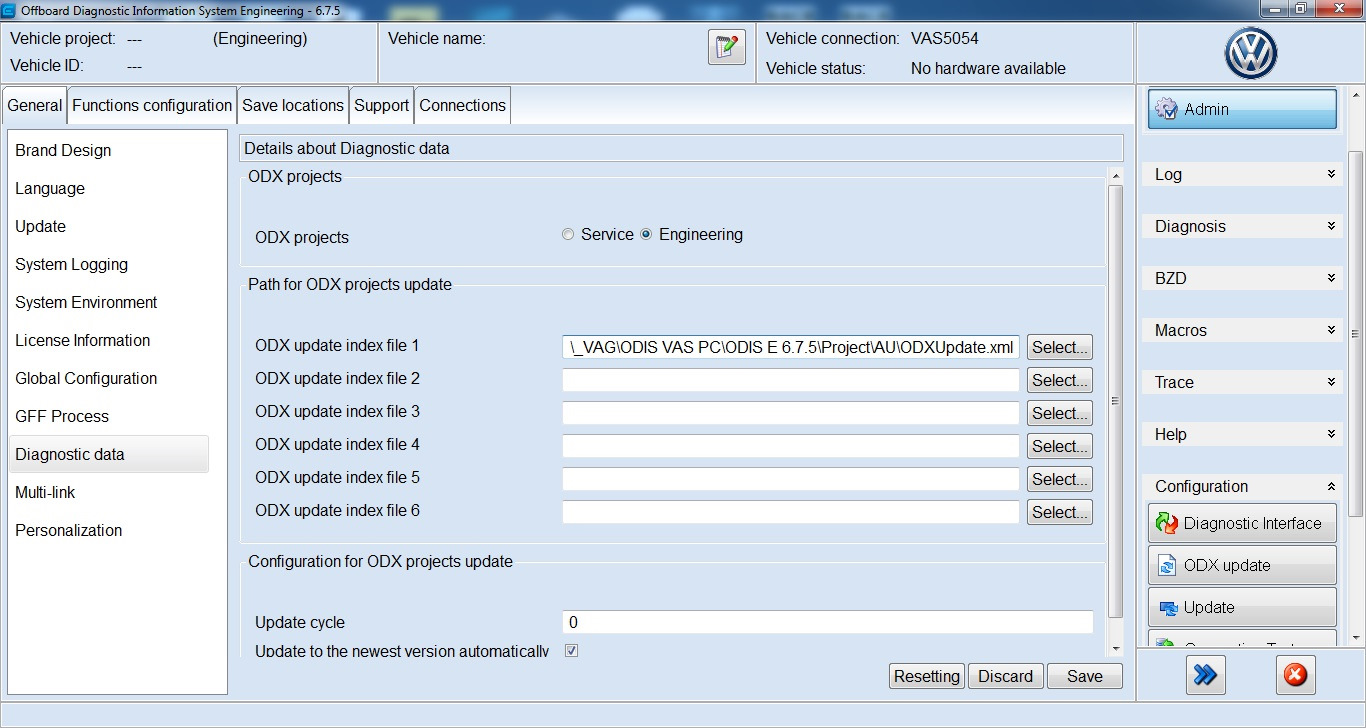Click the Update button in Configuration panel
The image size is (1366, 728).
pyautogui.click(x=1242, y=607)
